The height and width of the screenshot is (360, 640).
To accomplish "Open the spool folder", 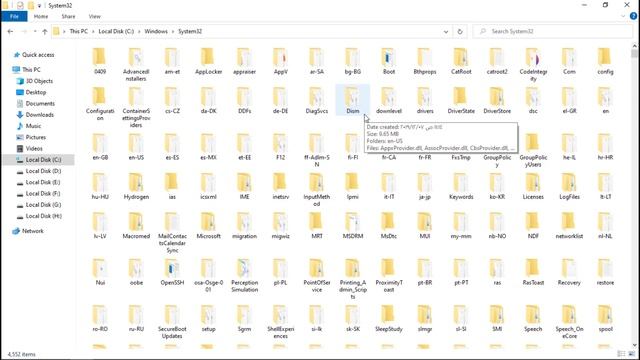I will 605,318.
